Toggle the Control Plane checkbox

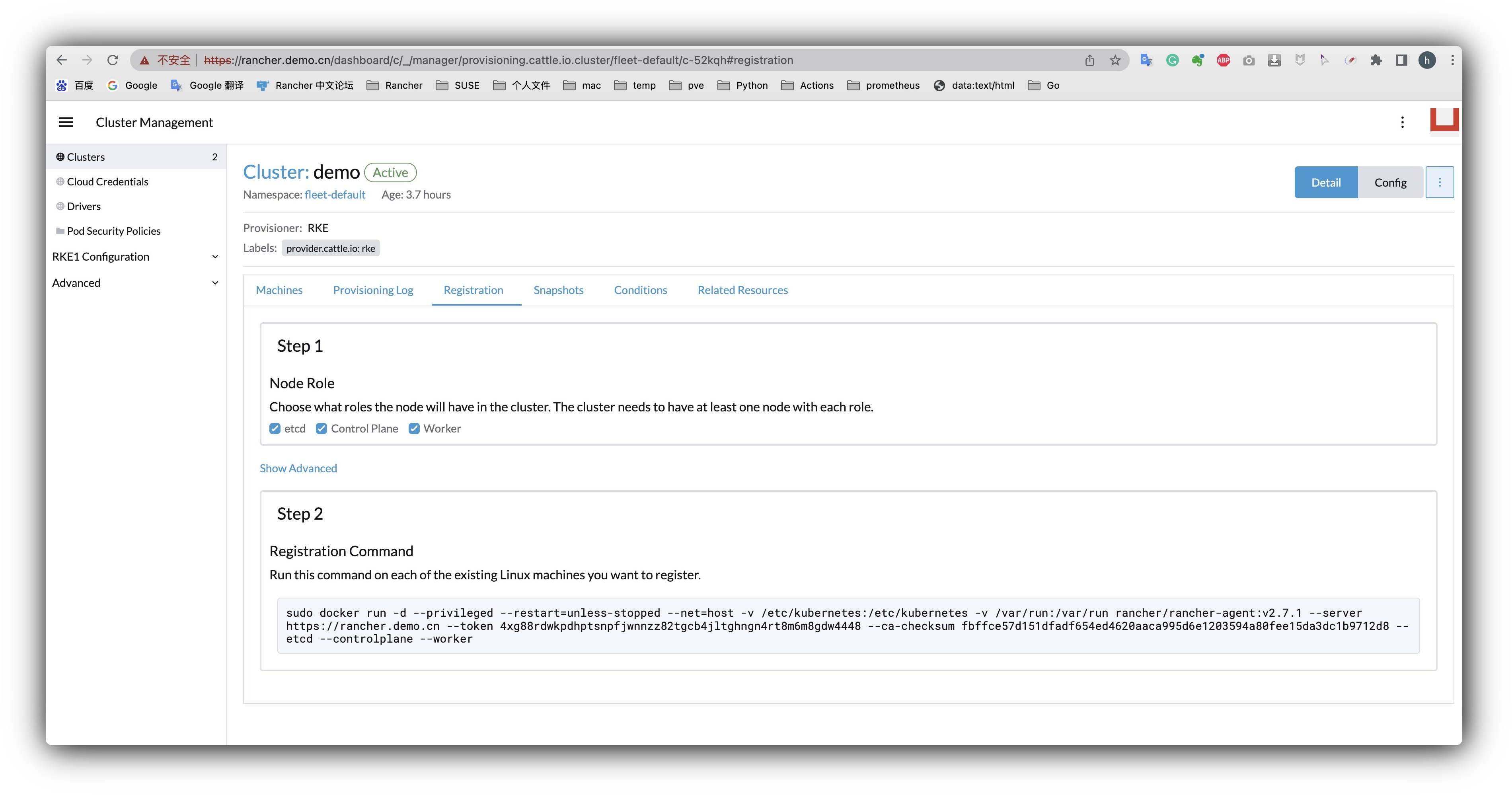click(x=321, y=429)
